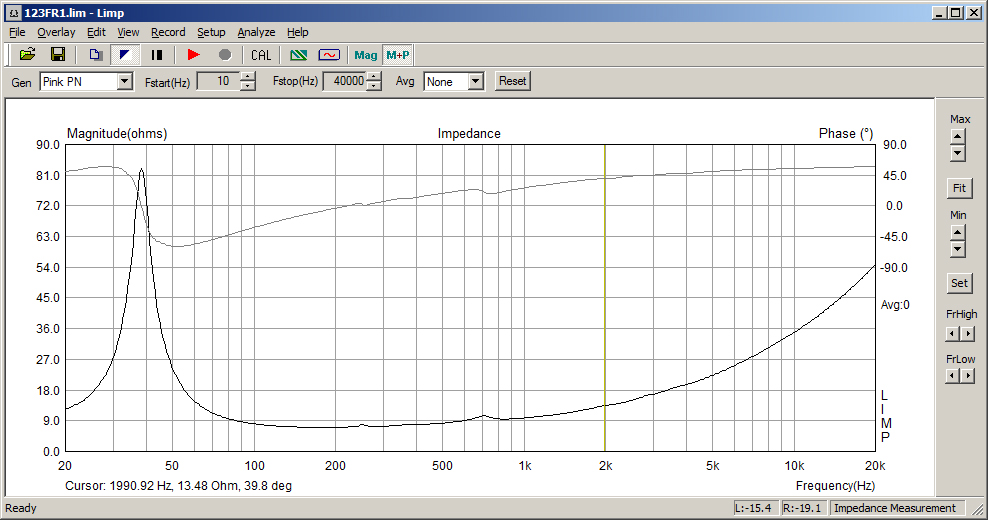Save the measurement with the floppy disk icon
This screenshot has width=988, height=520.
point(58,55)
